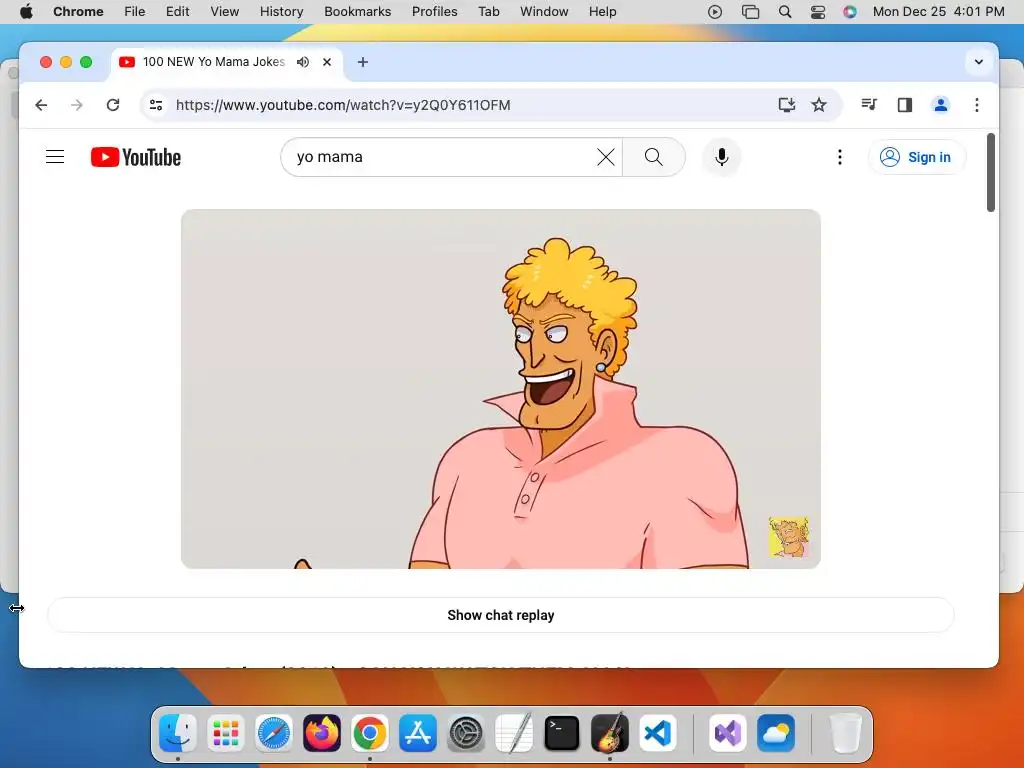The width and height of the screenshot is (1024, 768).
Task: Open the Profiles menu
Action: 434,12
